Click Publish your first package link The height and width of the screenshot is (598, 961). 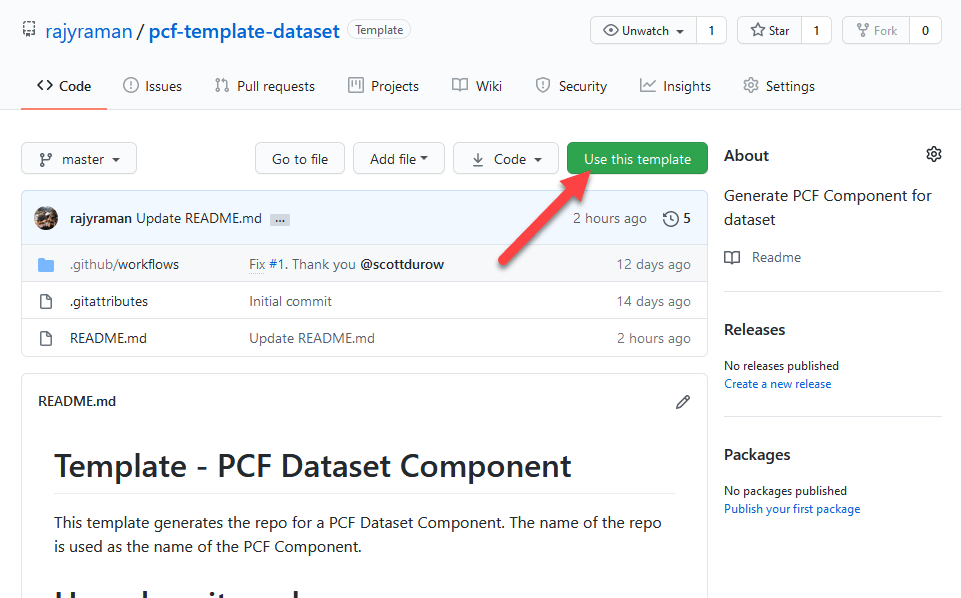coord(791,509)
